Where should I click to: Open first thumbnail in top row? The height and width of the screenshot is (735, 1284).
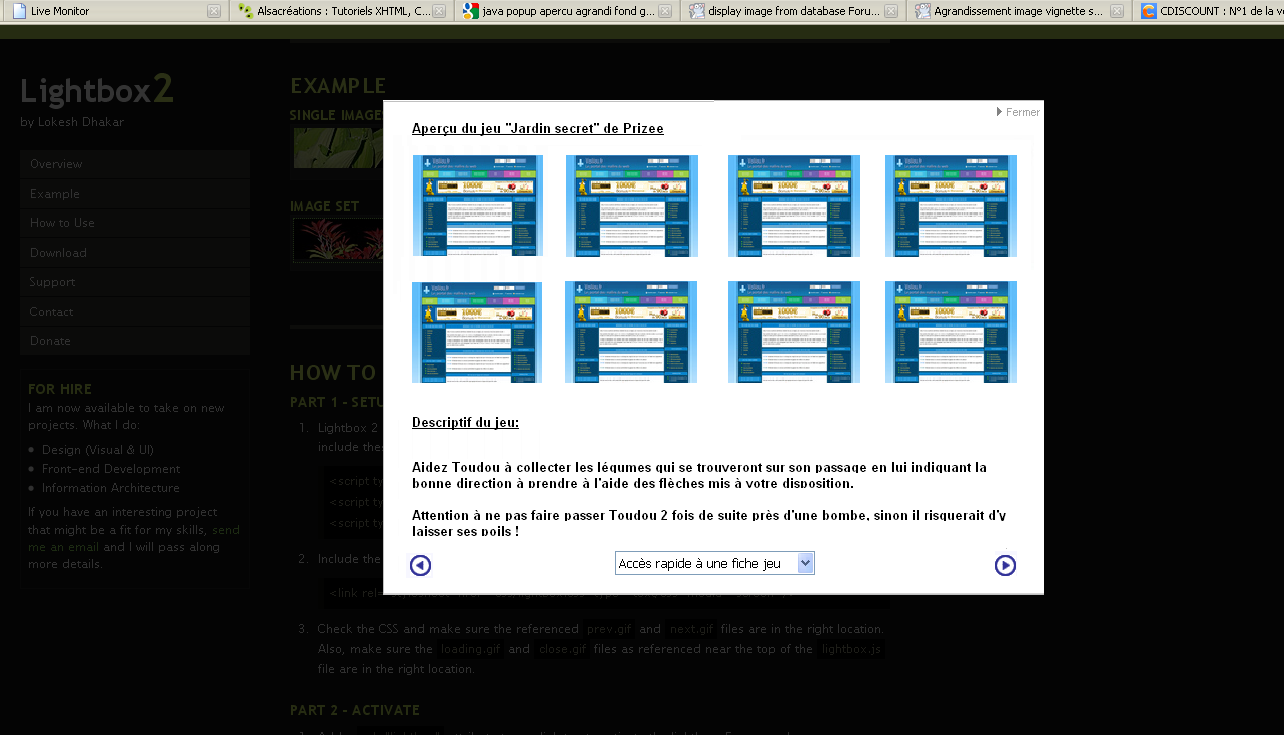coord(477,205)
